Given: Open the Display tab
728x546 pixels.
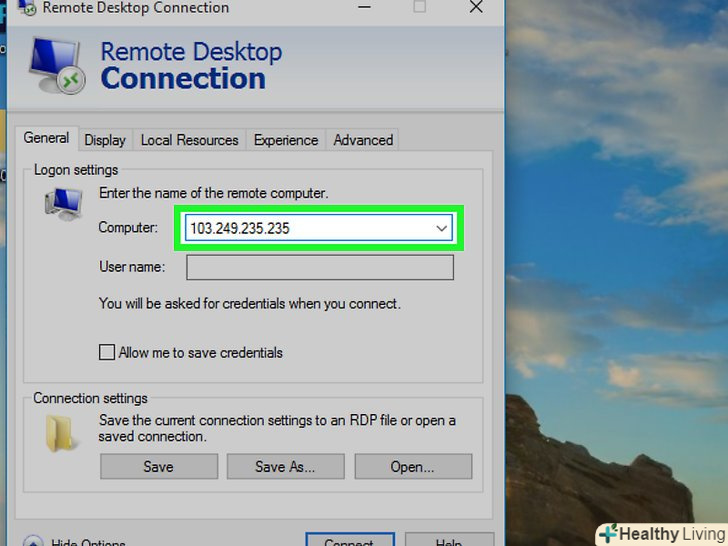Looking at the screenshot, I should (x=105, y=140).
